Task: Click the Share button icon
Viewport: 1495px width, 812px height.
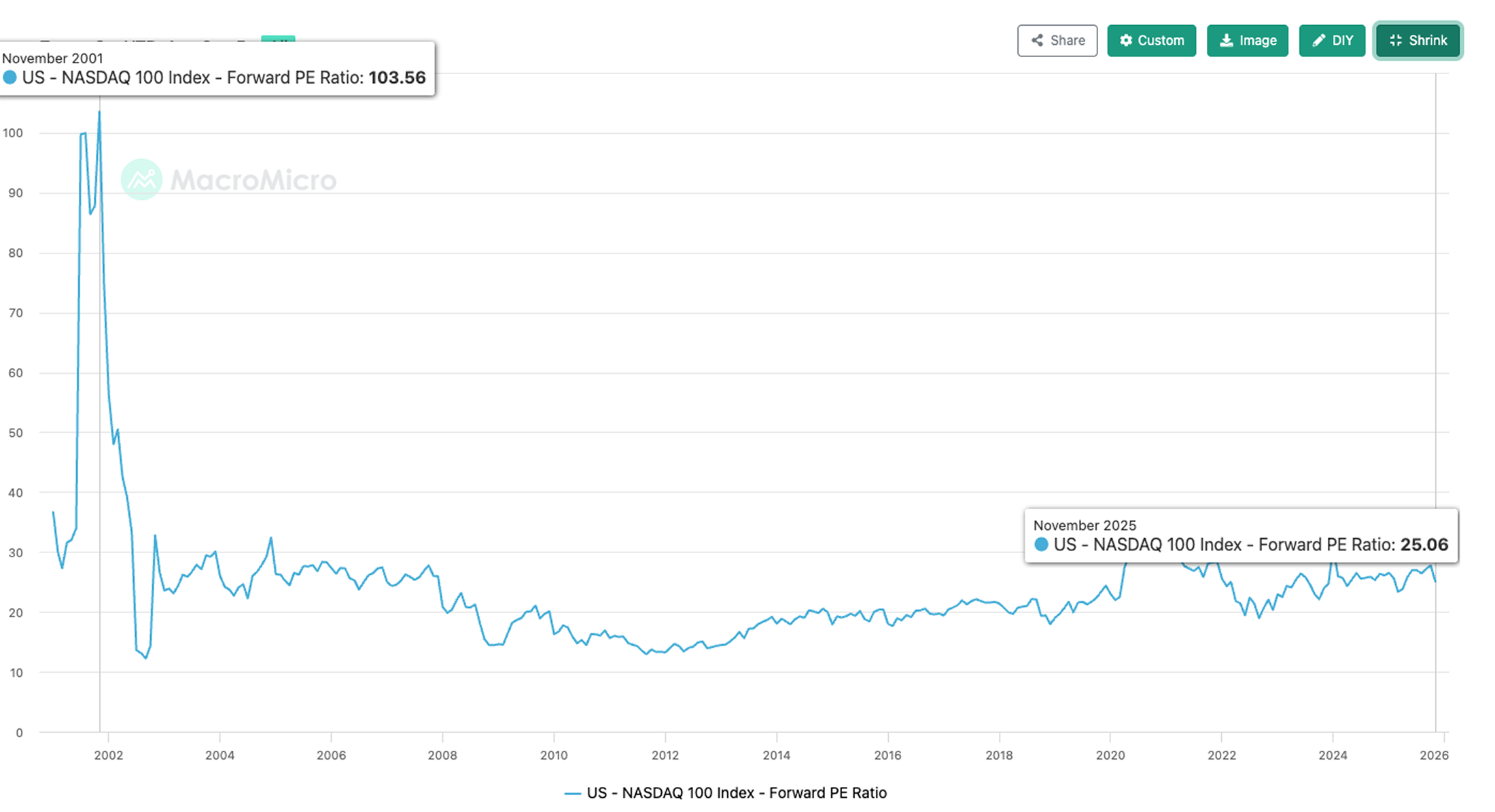Action: 1037,41
